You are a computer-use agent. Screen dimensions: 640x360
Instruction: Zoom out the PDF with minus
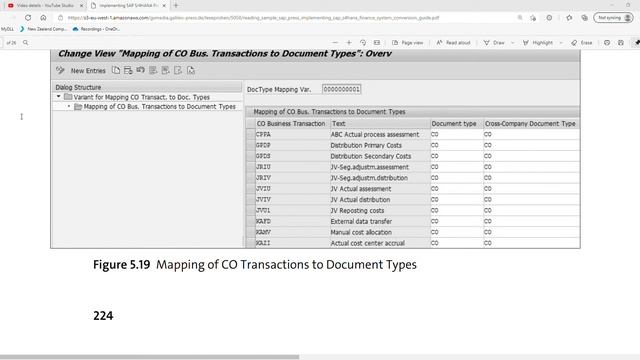(335, 42)
